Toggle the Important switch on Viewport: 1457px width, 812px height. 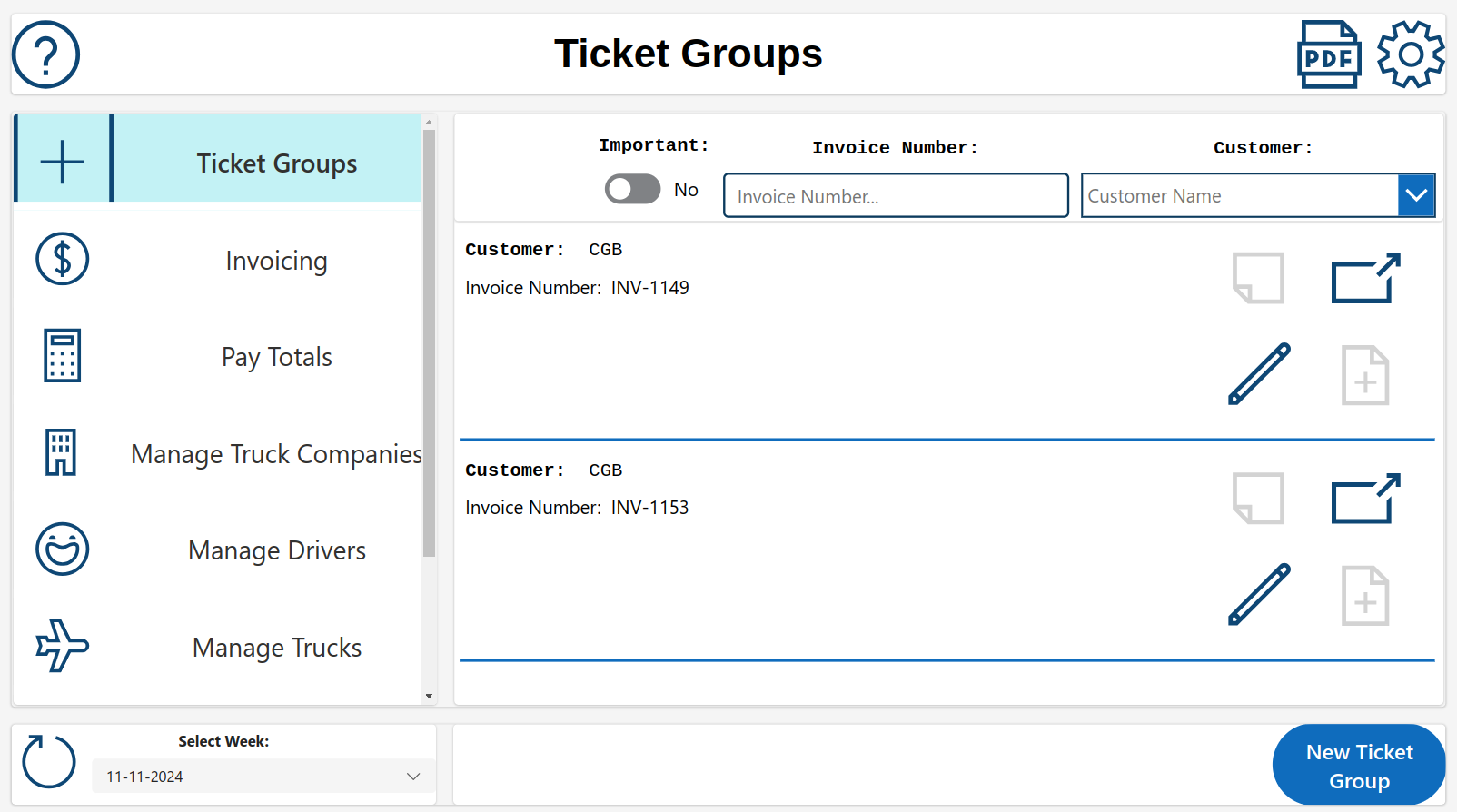[x=632, y=189]
